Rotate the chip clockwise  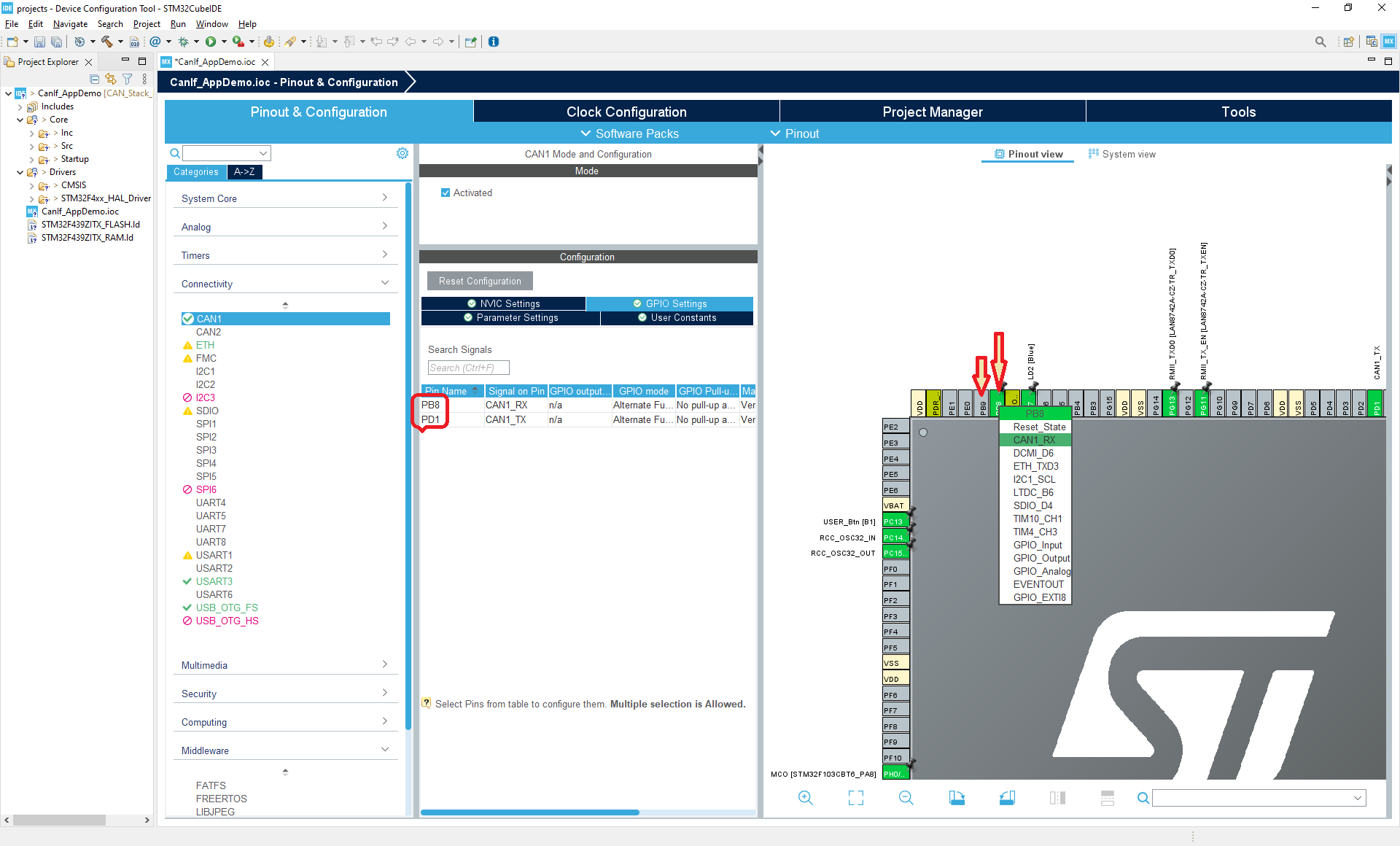tap(957, 798)
